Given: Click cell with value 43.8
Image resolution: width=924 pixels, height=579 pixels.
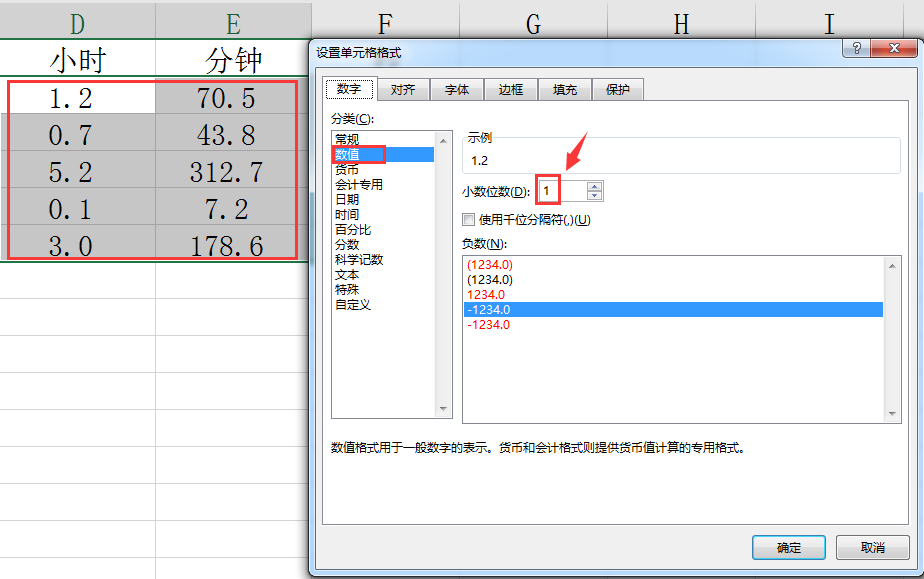Looking at the screenshot, I should coord(232,133).
